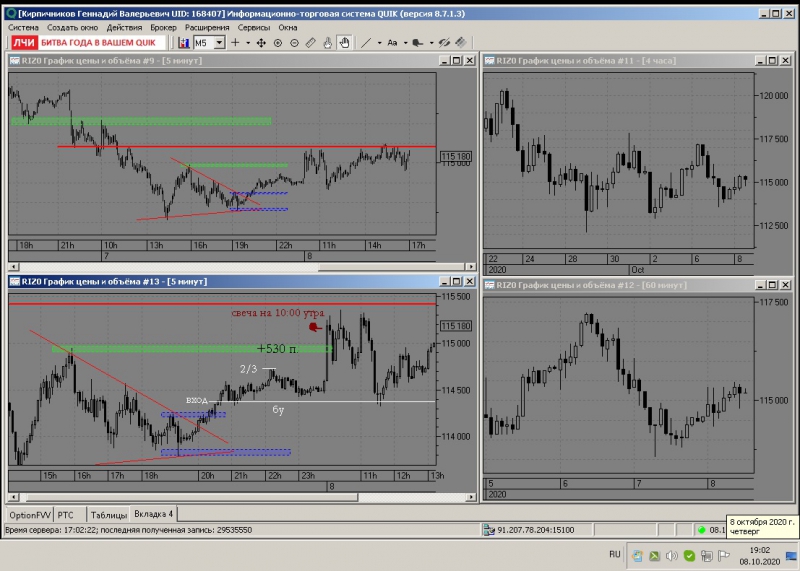Viewport: 800px width, 571px height.
Task: Click the 115 180 price tag on chart #13
Action: point(456,326)
